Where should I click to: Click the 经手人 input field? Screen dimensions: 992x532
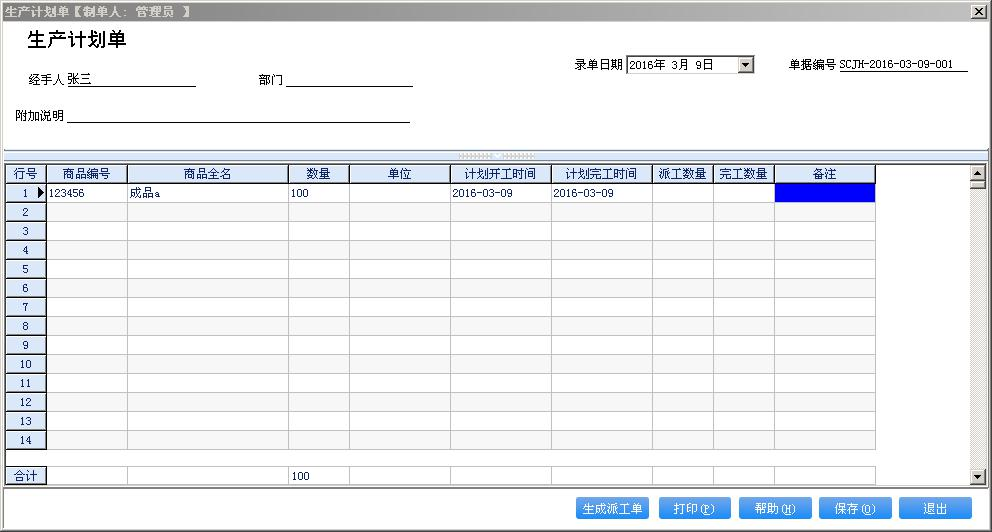coord(130,80)
